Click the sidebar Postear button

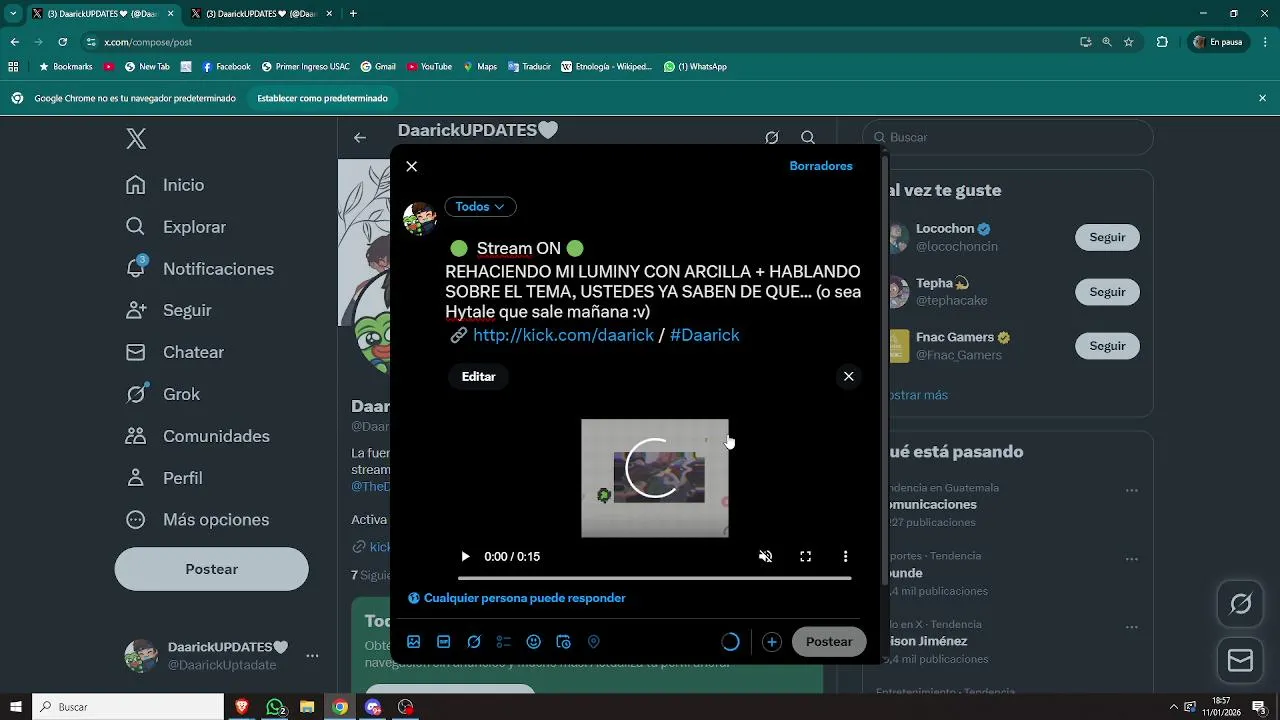coord(212,569)
